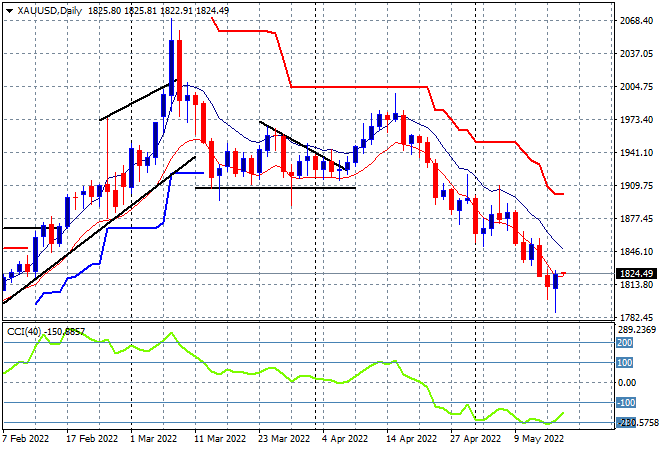The width and height of the screenshot is (660, 450).
Task: Click the 9 May 2022 date label
Action: [x=539, y=439]
